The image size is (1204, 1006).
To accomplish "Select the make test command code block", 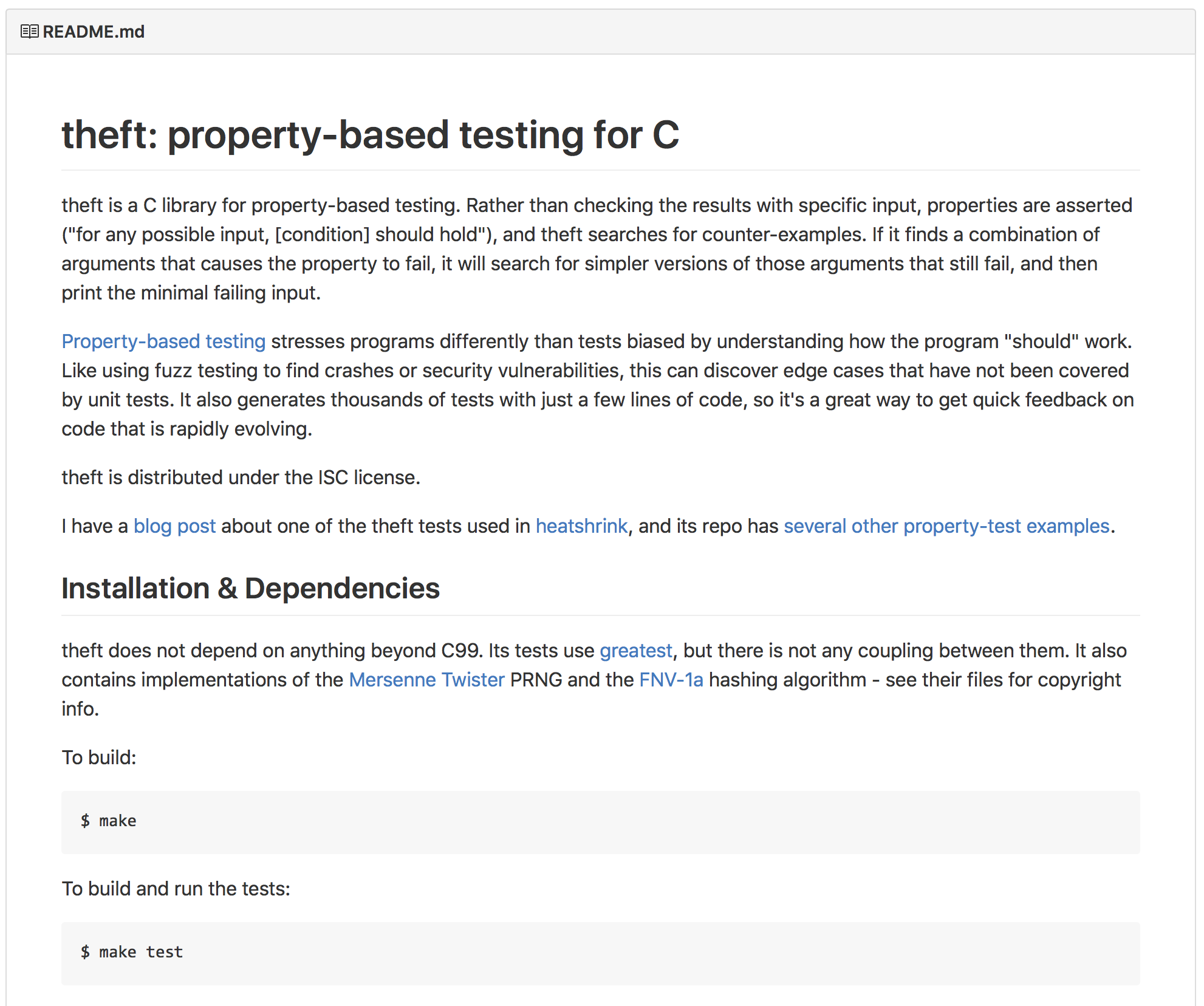I will pyautogui.click(x=132, y=952).
